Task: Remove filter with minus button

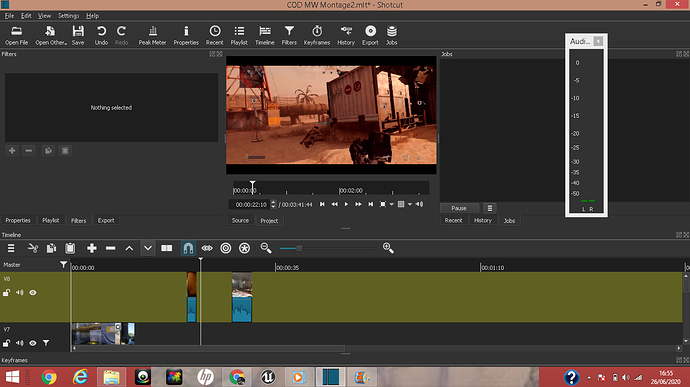Action: [x=29, y=151]
